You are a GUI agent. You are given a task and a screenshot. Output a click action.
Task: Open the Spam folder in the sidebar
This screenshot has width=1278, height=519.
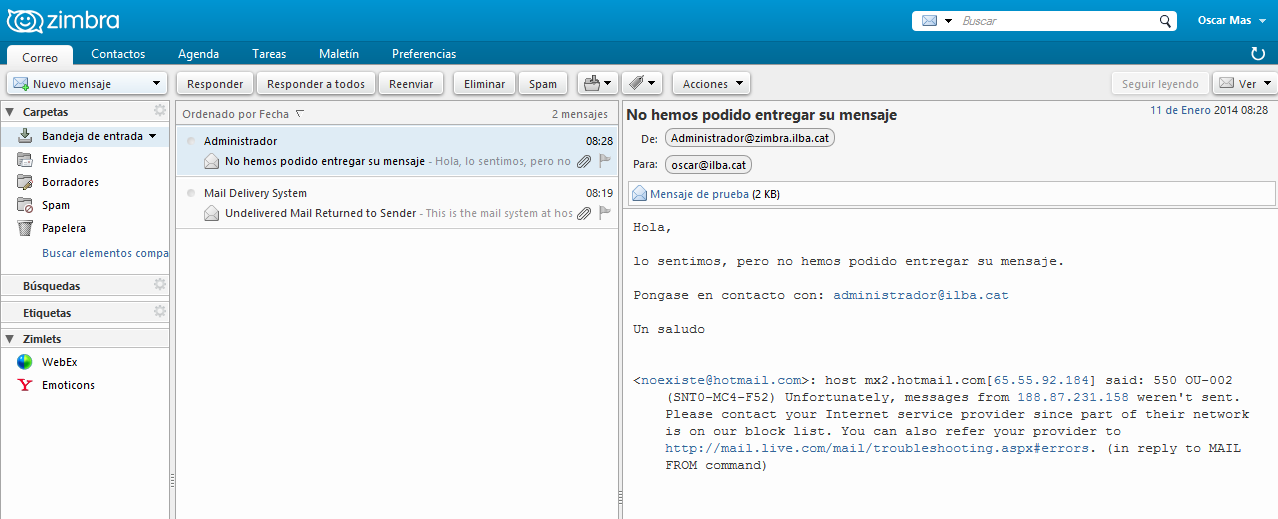[x=85, y=205]
